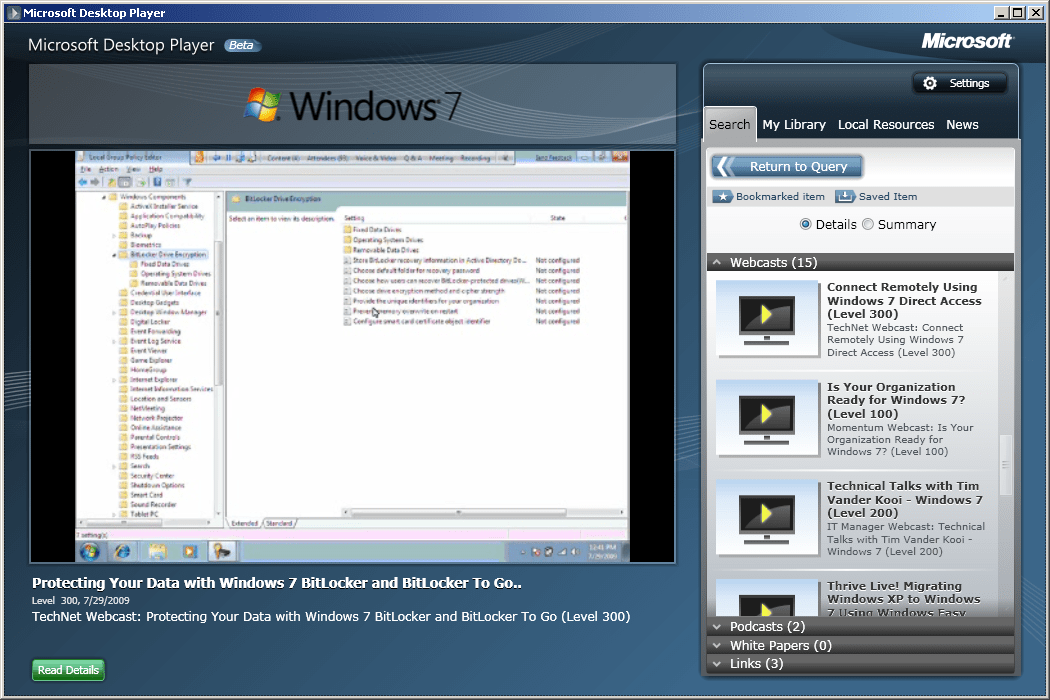Viewport: 1050px width, 700px height.
Task: Expand the Links (3) section
Action: point(860,664)
